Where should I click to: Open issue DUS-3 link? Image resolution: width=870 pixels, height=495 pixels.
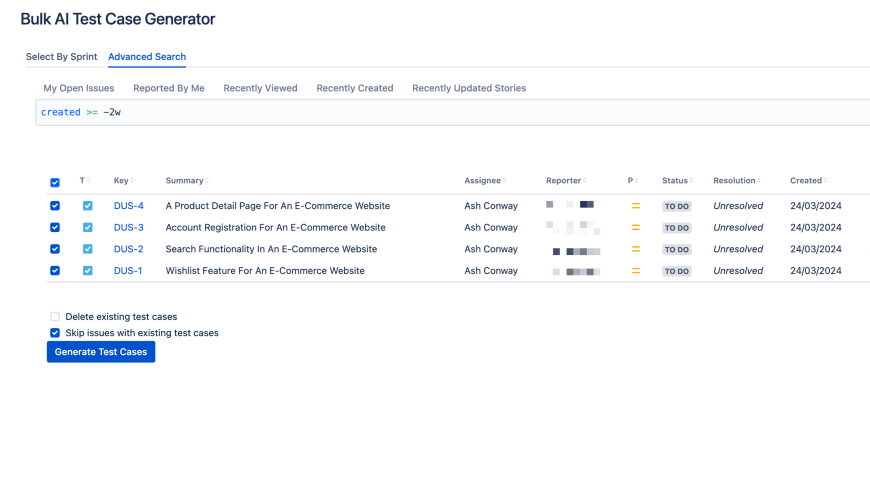click(129, 228)
